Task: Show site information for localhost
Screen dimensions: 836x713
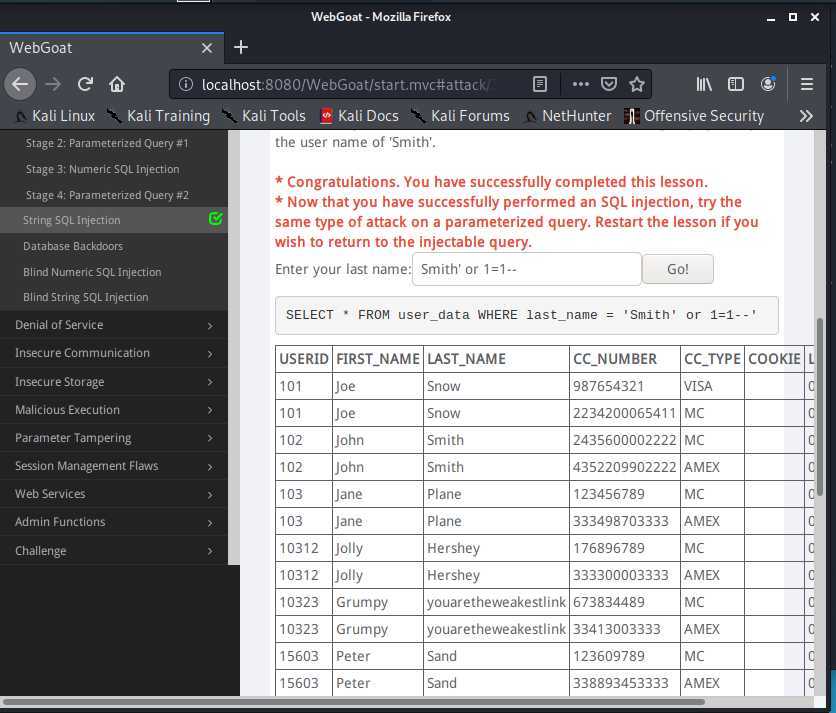Action: point(185,84)
